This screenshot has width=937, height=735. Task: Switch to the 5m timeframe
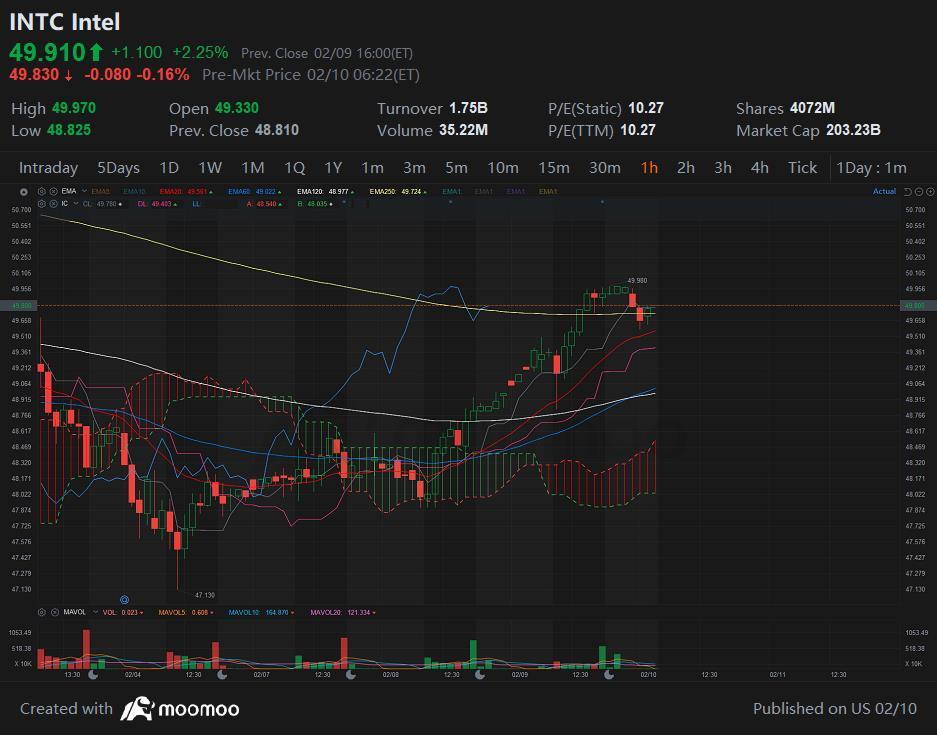(x=456, y=168)
